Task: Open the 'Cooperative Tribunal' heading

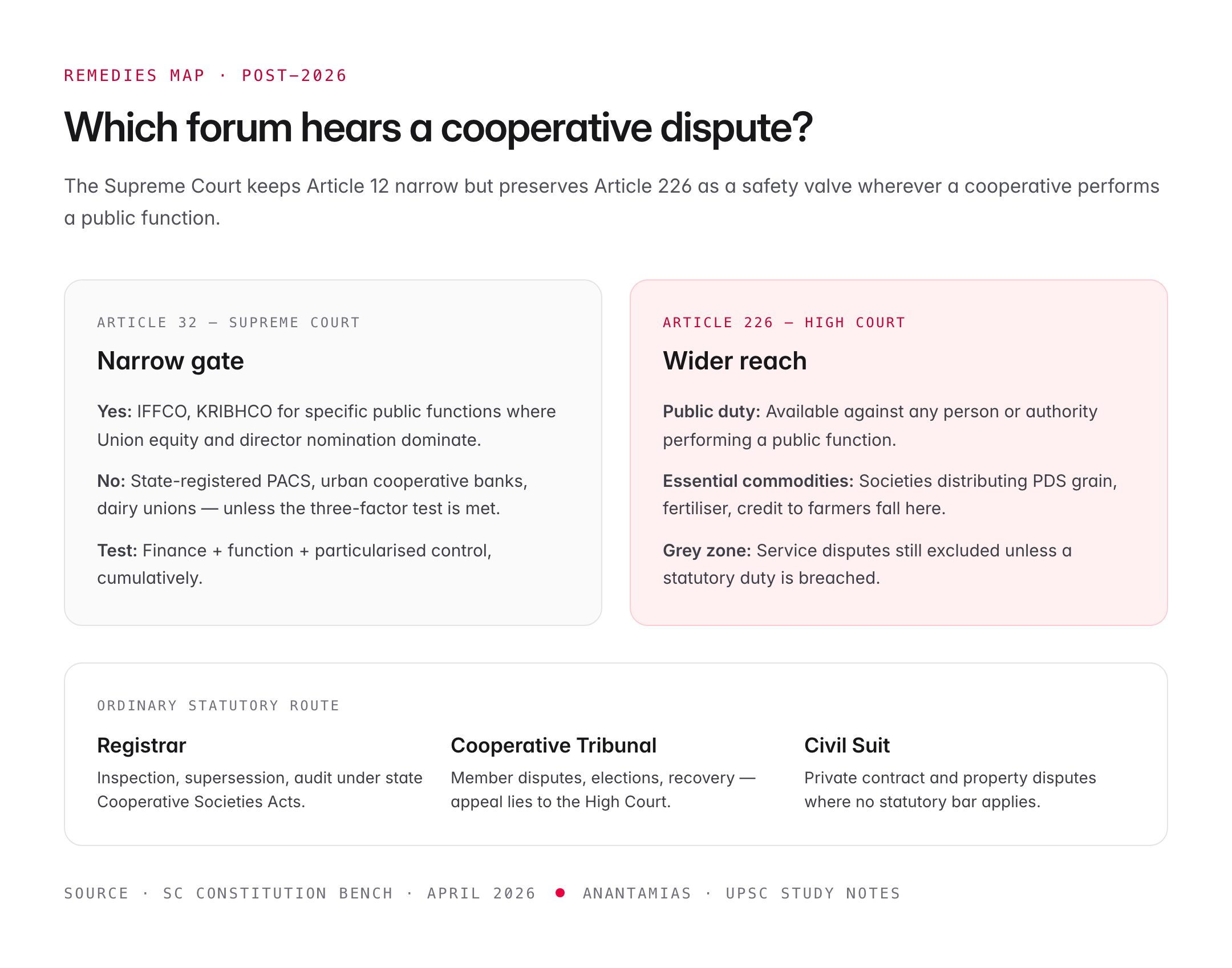Action: point(553,745)
